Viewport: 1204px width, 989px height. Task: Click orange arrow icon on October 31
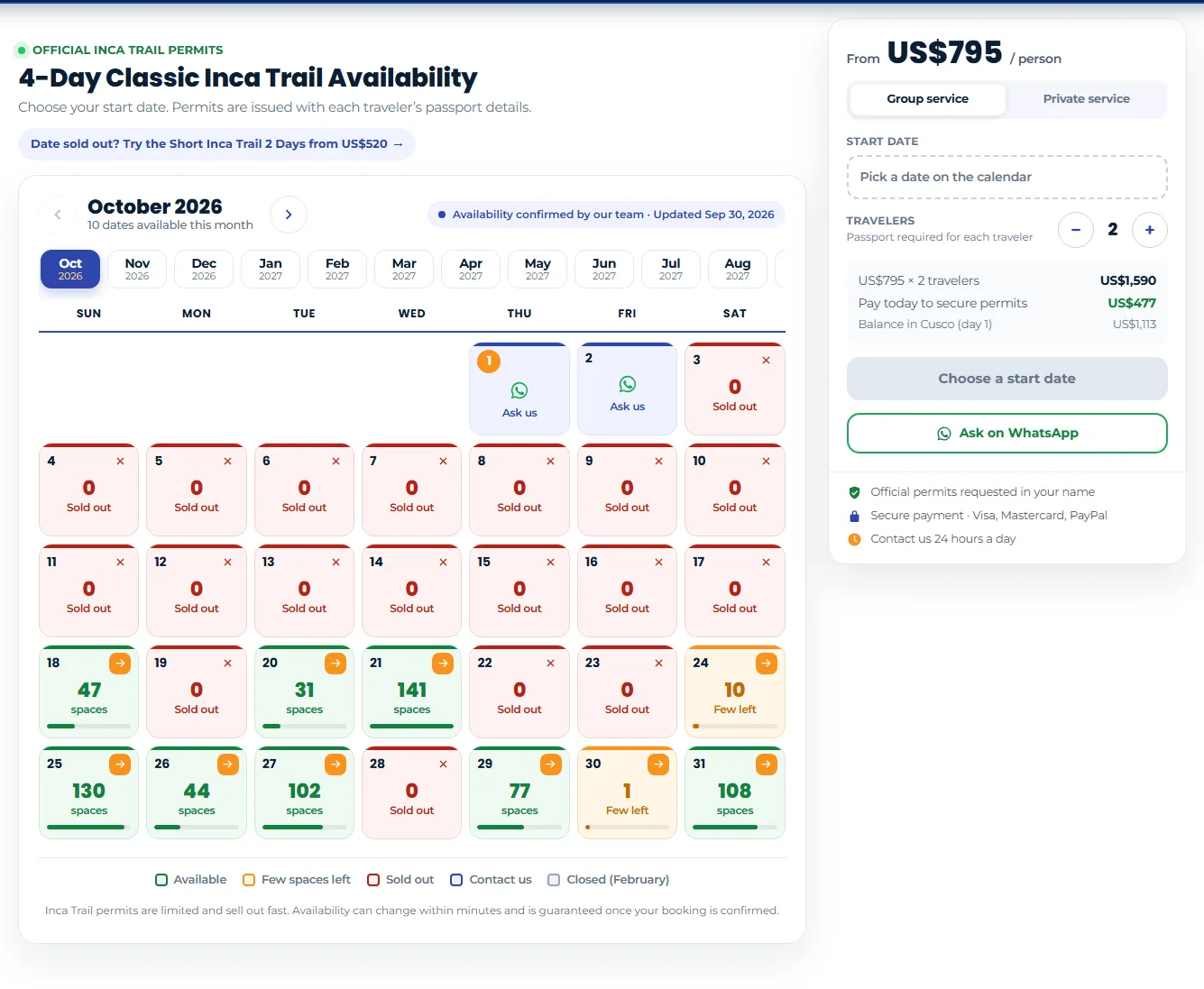click(x=766, y=765)
